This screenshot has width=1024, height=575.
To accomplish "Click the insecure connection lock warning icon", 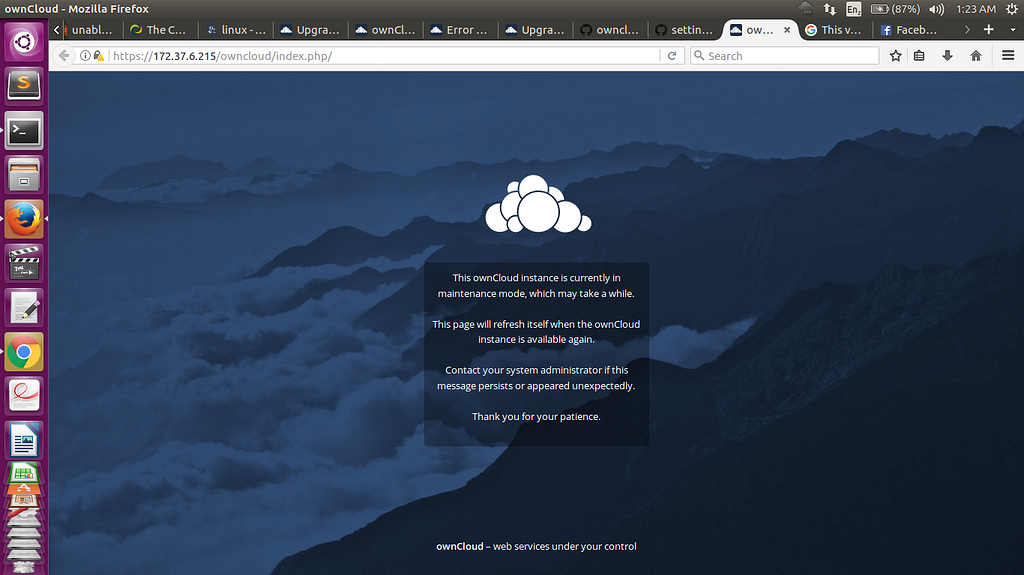I will click(99, 56).
